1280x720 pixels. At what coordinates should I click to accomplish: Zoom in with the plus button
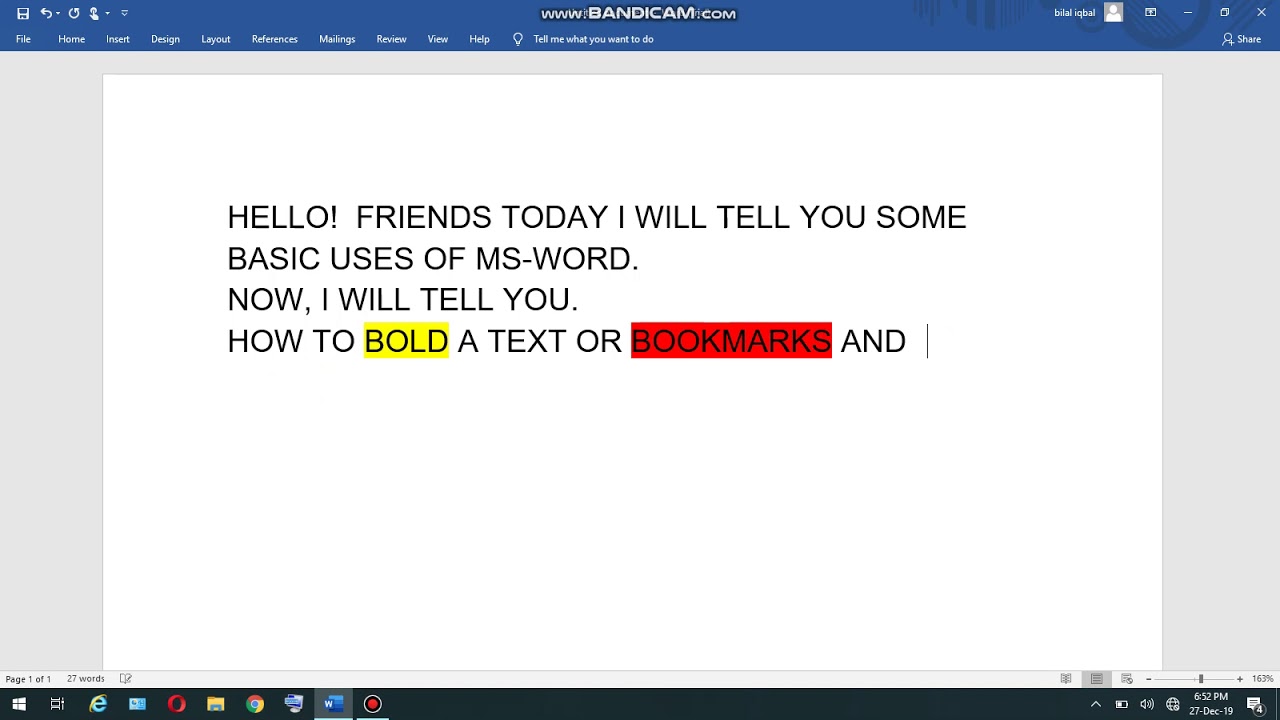[1240, 679]
